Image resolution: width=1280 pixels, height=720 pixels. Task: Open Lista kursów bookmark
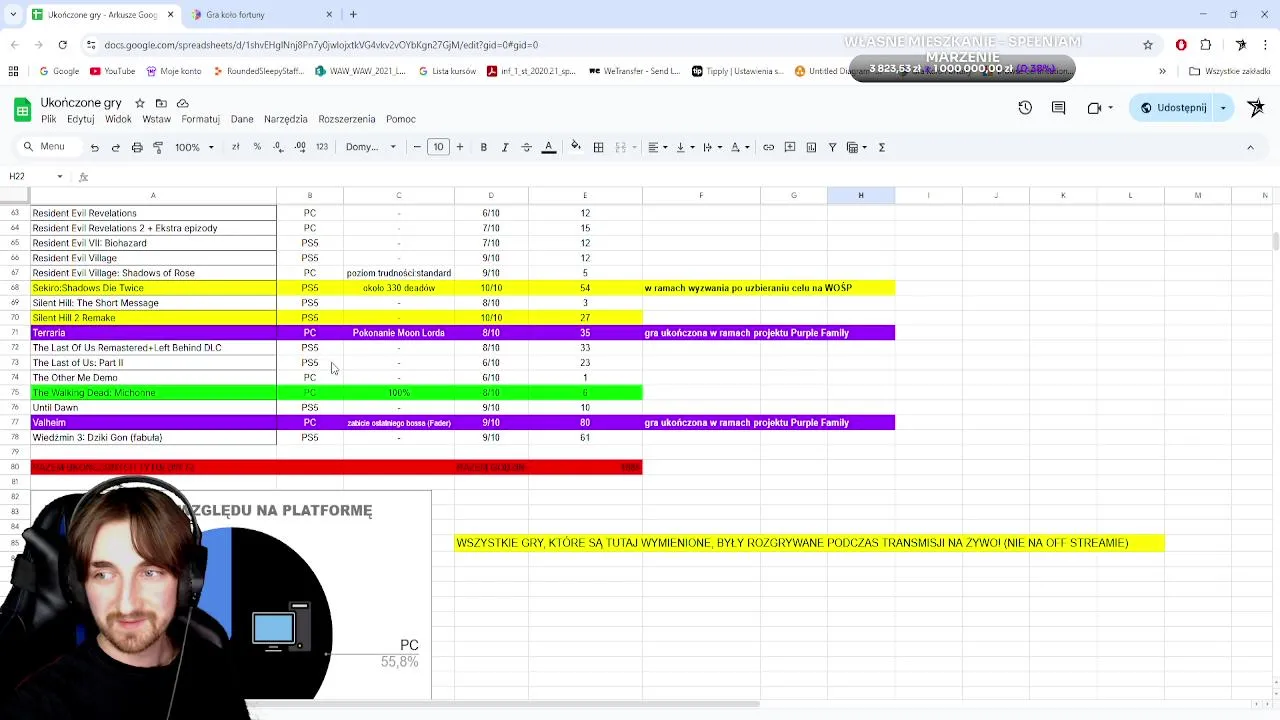447,71
